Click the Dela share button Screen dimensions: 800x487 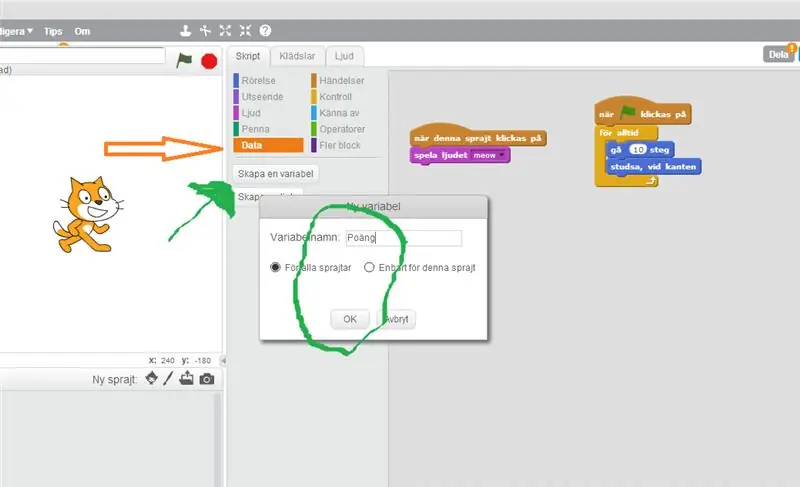click(779, 54)
